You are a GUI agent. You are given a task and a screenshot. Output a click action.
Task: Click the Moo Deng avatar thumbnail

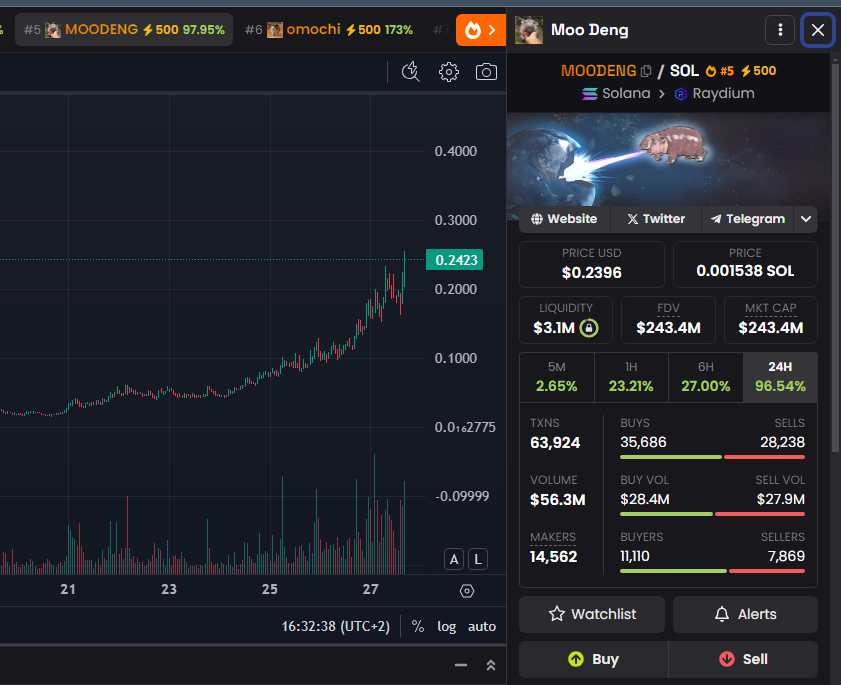[x=529, y=30]
